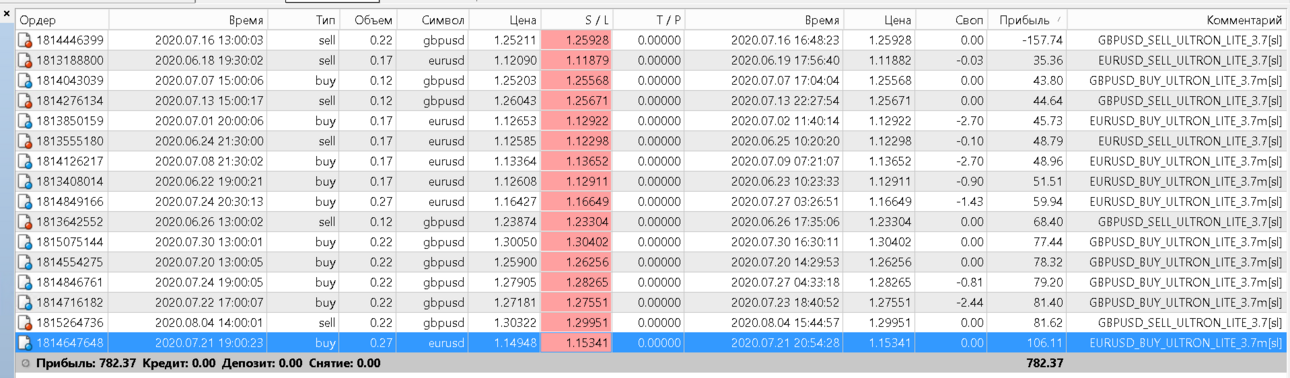The width and height of the screenshot is (1290, 378).
Task: Click close time 2020.07.27 03:26:51
Action: 785,202
